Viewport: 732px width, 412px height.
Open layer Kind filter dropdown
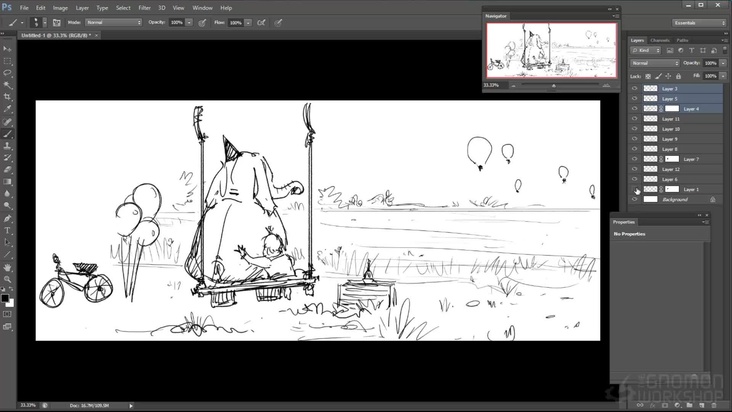tap(646, 50)
